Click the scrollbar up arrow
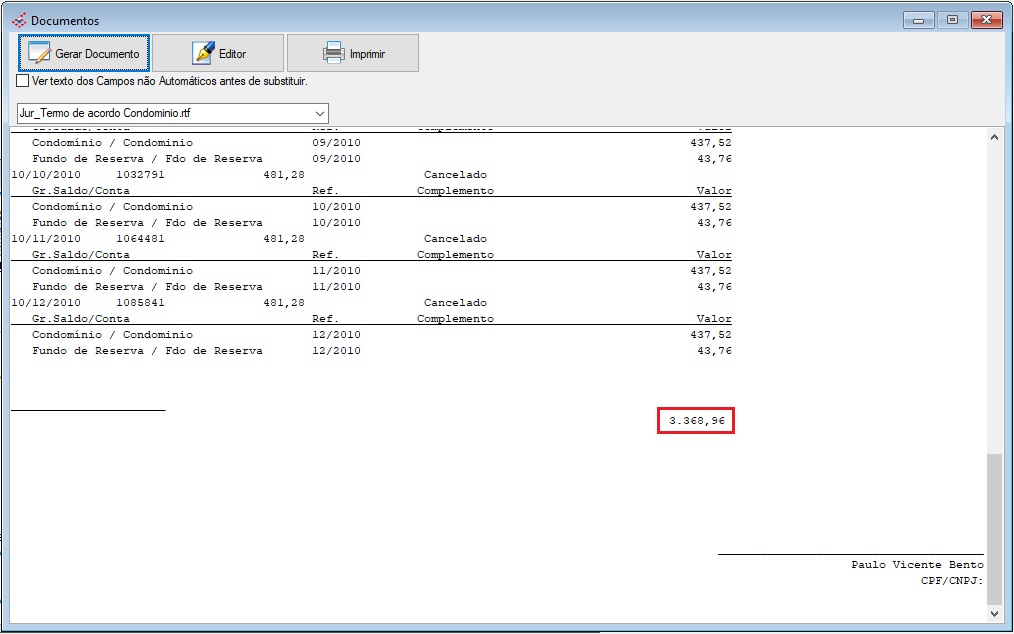1014x634 pixels. 993,138
